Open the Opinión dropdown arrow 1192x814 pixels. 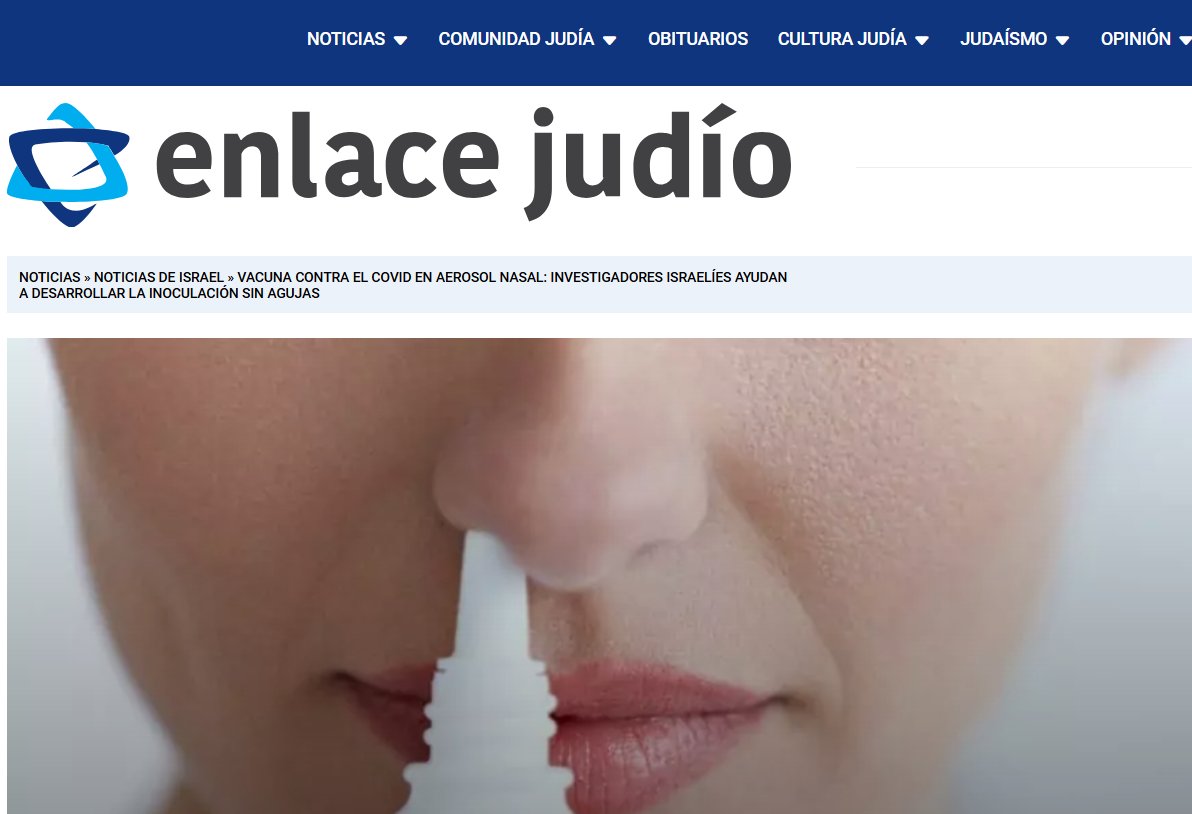click(1185, 41)
